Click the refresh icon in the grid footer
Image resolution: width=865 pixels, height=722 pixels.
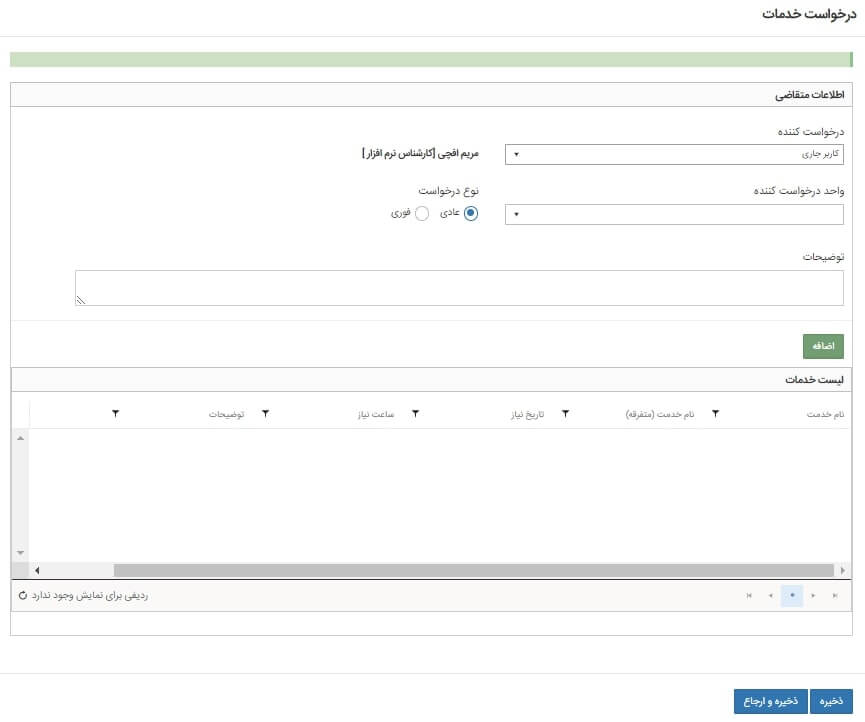point(23,596)
